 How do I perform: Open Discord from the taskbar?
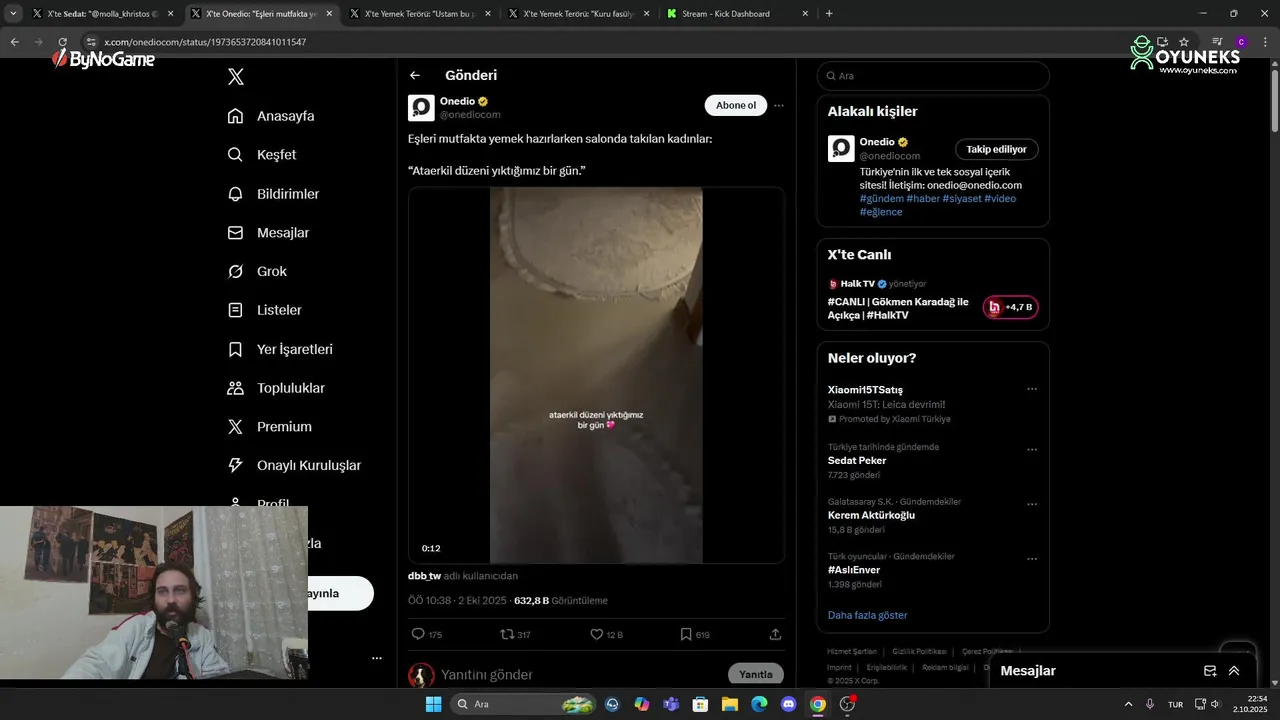click(x=788, y=704)
